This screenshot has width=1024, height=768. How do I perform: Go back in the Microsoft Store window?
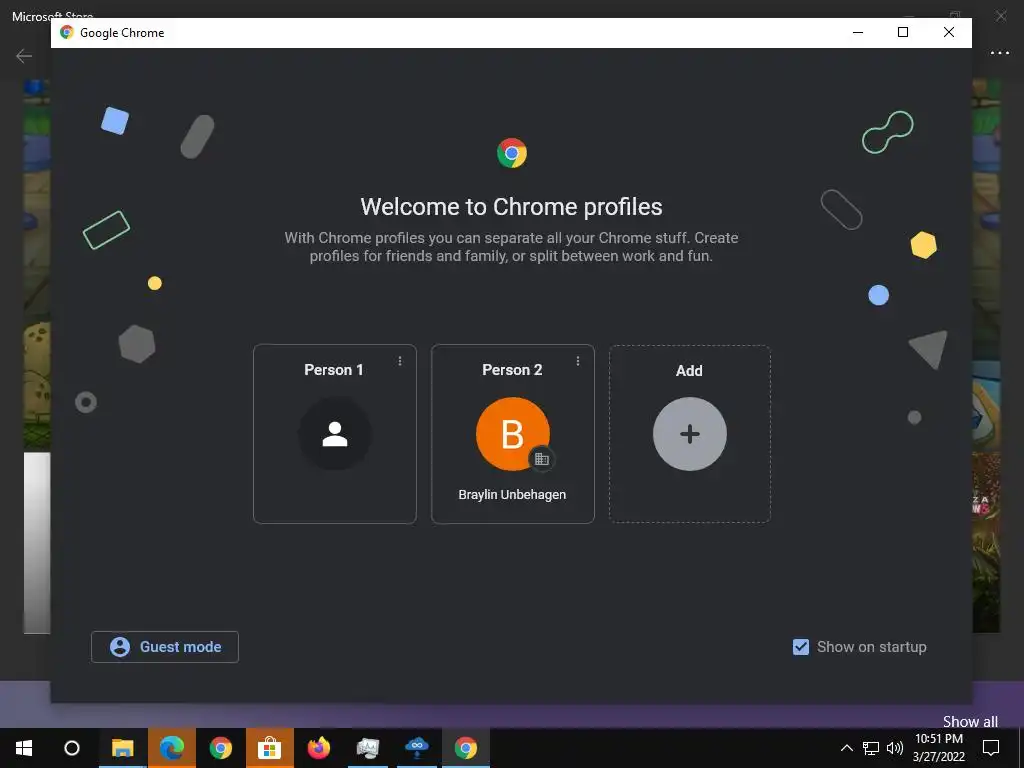pos(24,56)
